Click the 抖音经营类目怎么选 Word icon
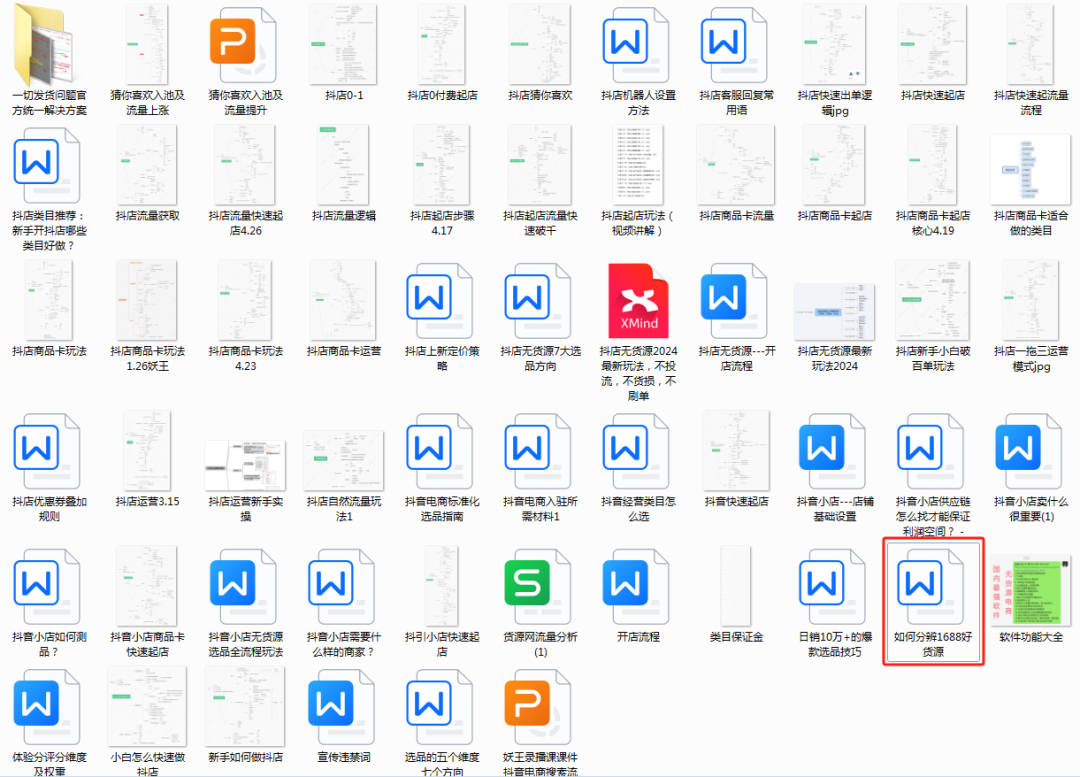The image size is (1080, 777). 636,451
